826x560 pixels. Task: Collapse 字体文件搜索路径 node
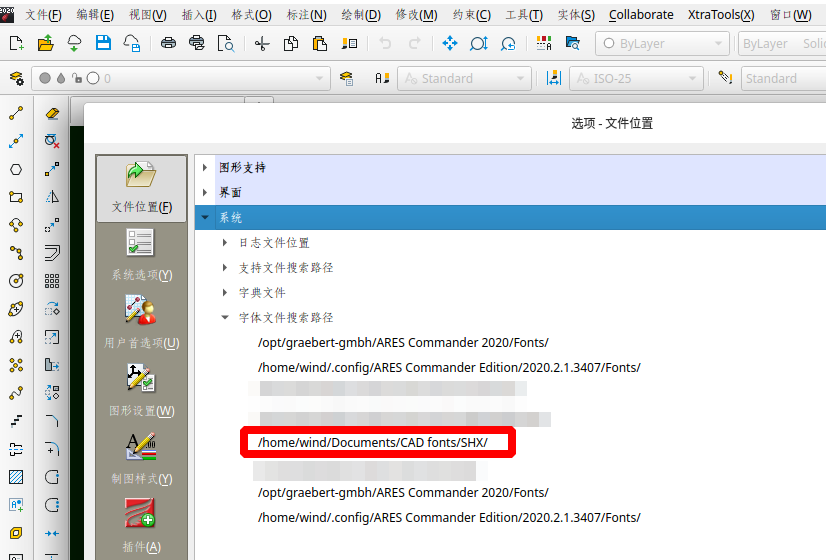[225, 317]
